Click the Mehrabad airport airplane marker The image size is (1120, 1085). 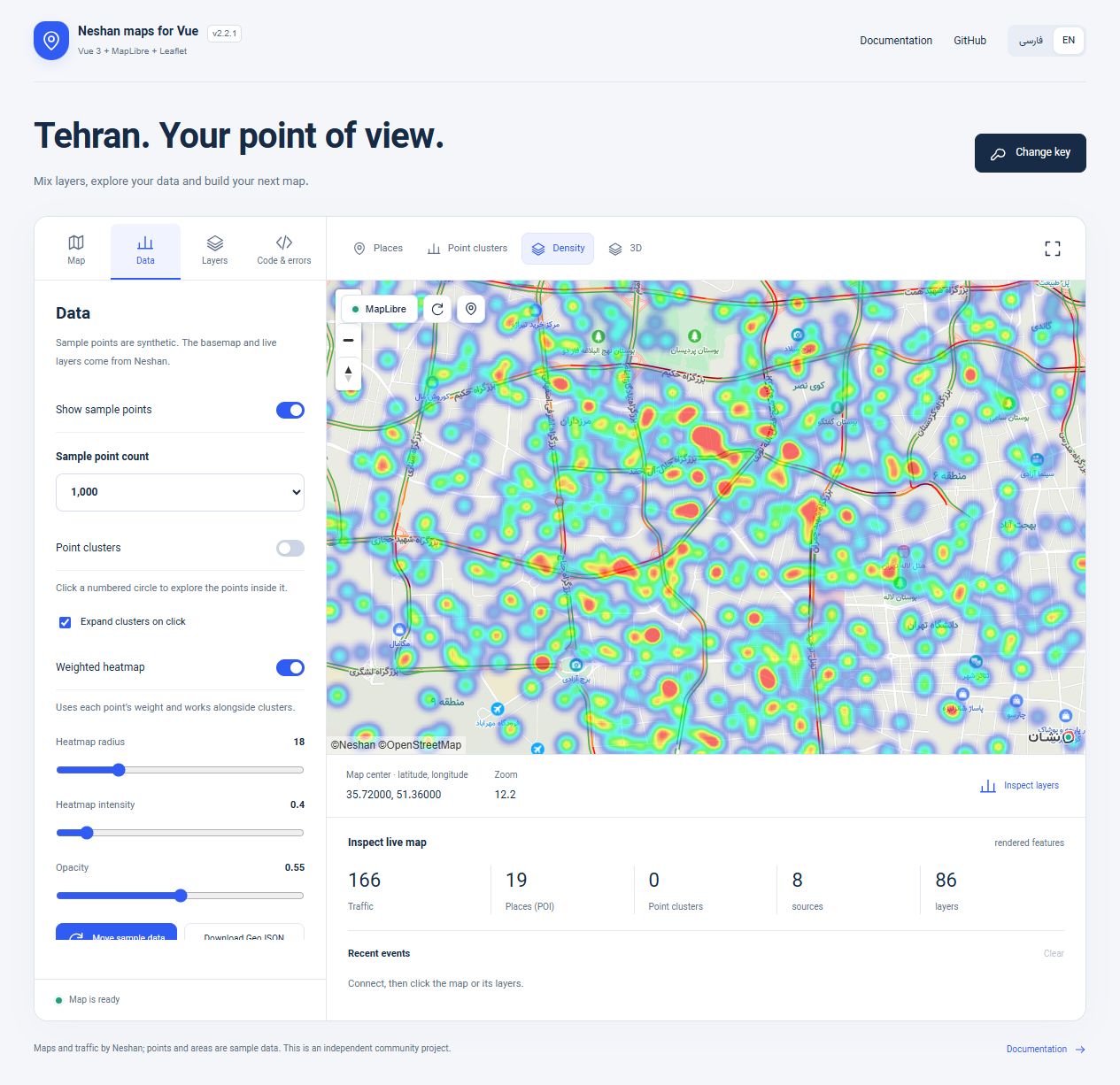point(498,709)
